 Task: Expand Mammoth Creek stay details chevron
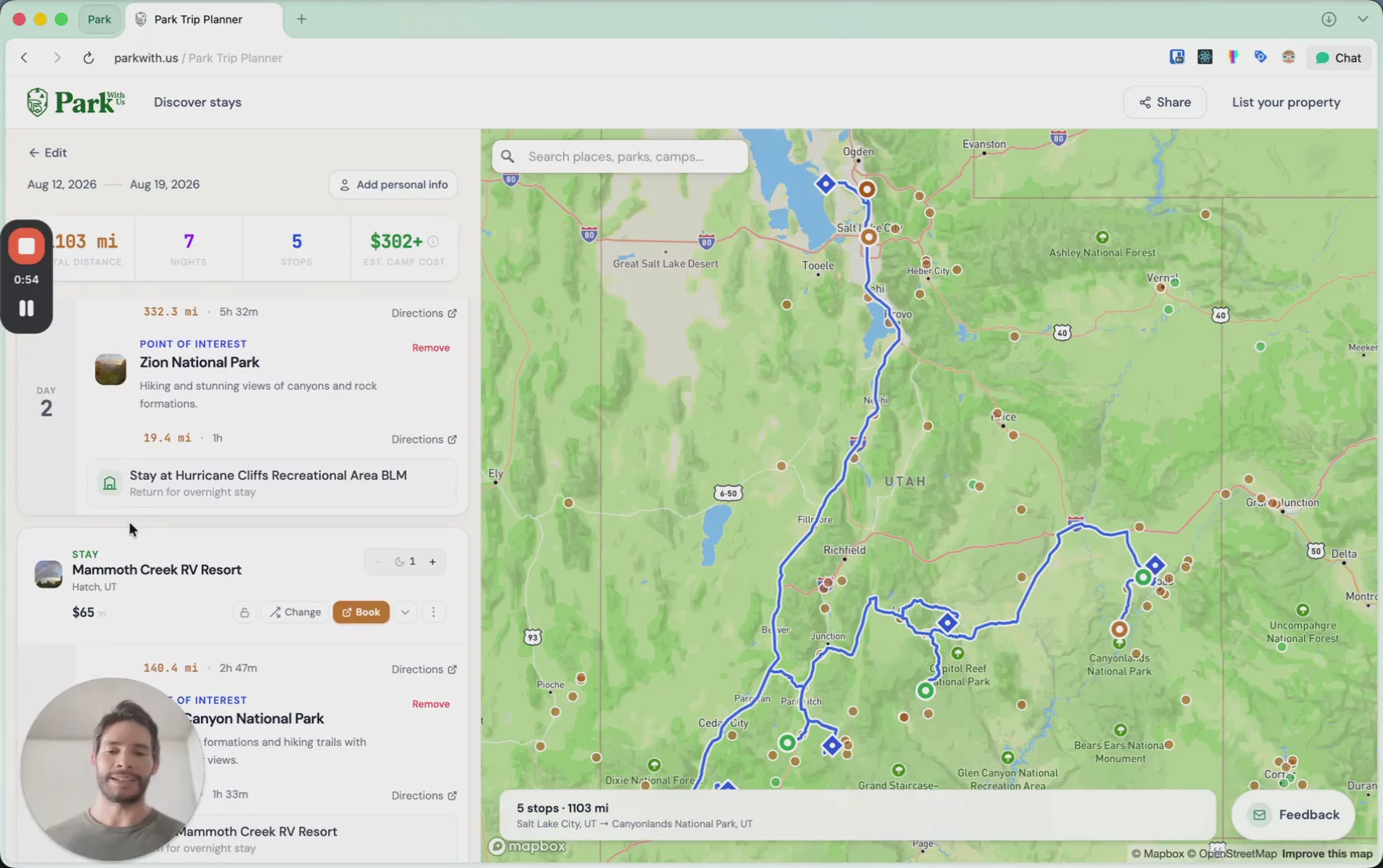405,612
